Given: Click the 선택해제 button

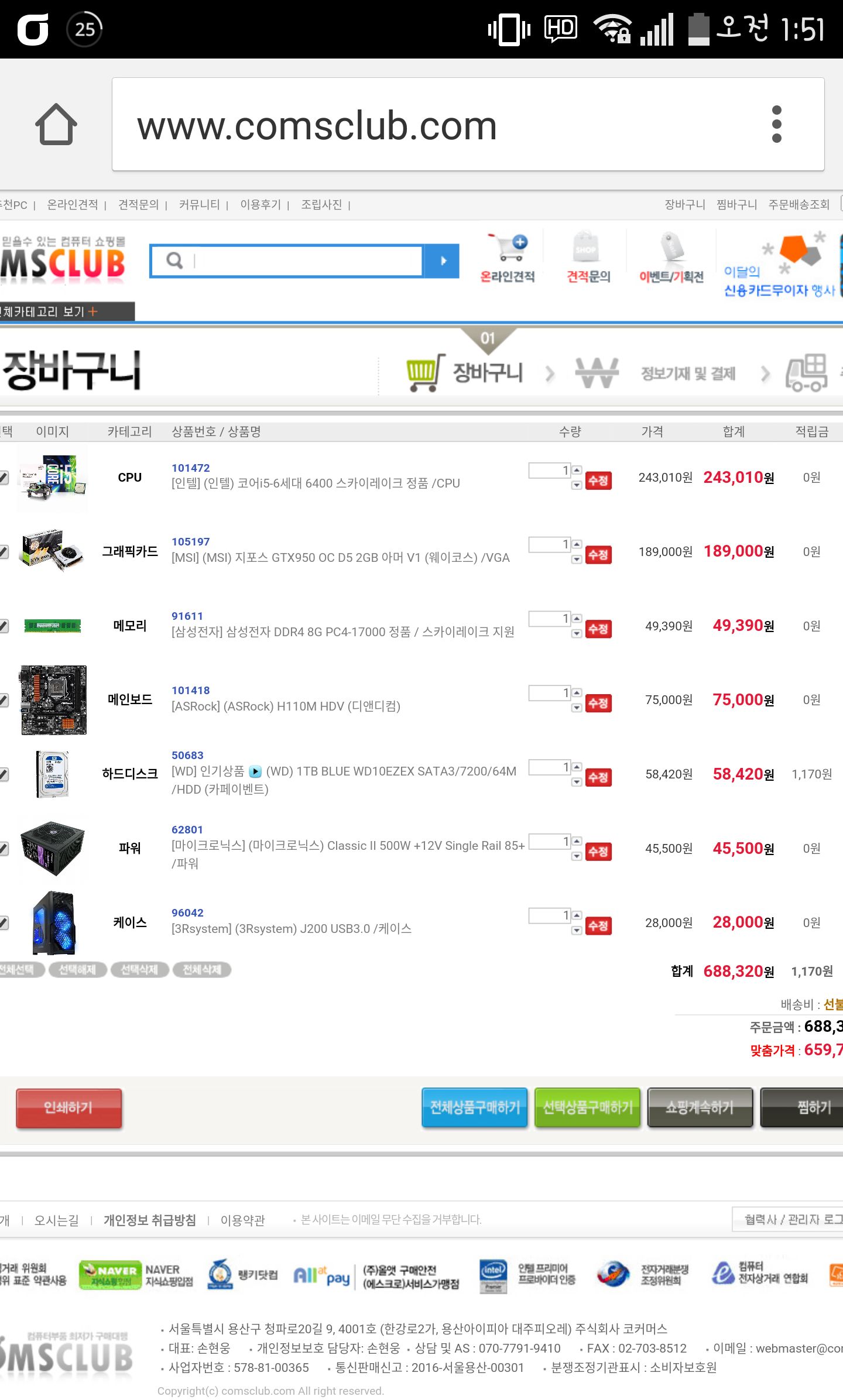Looking at the screenshot, I should click(77, 970).
